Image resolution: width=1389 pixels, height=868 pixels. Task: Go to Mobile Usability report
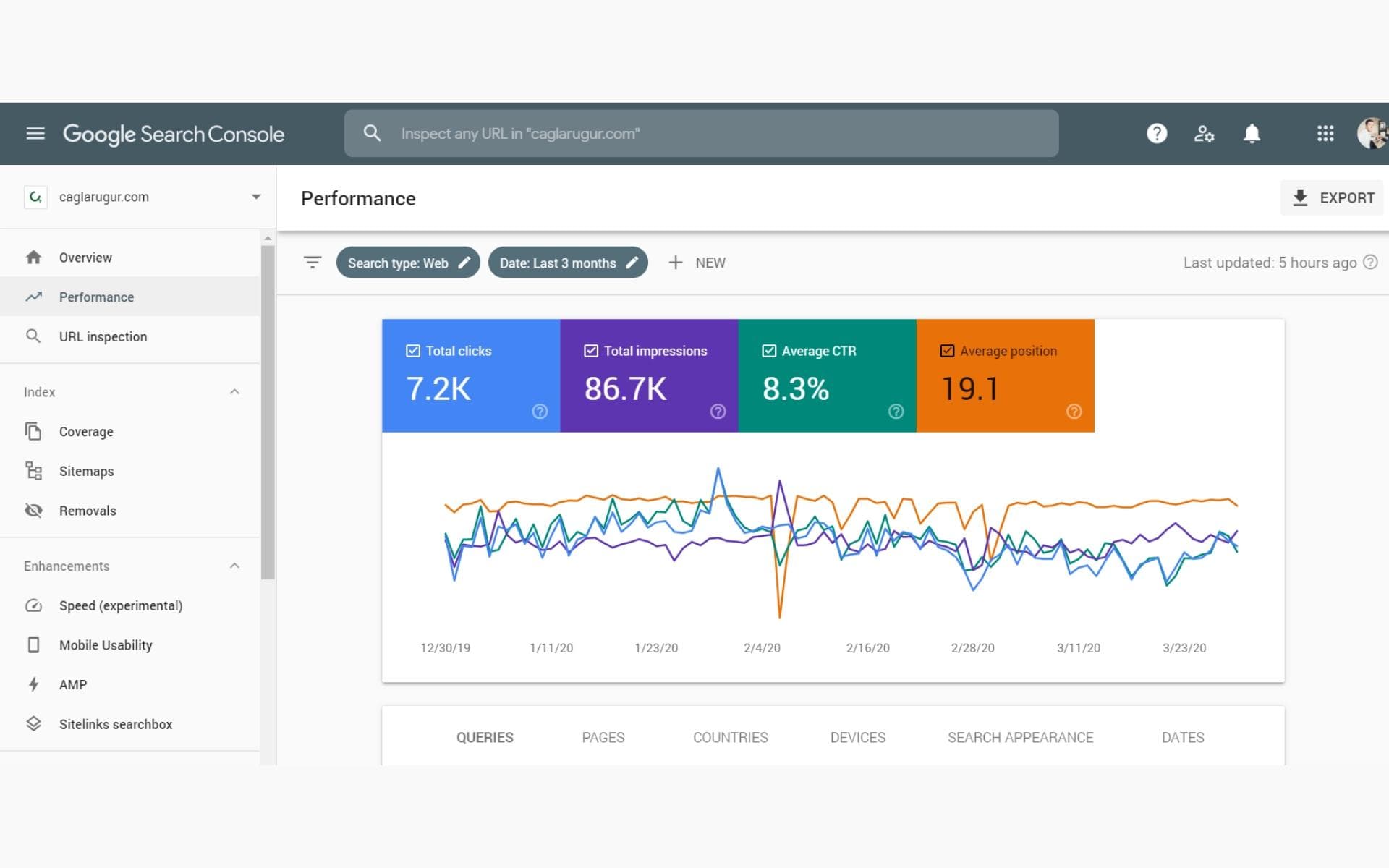click(106, 644)
